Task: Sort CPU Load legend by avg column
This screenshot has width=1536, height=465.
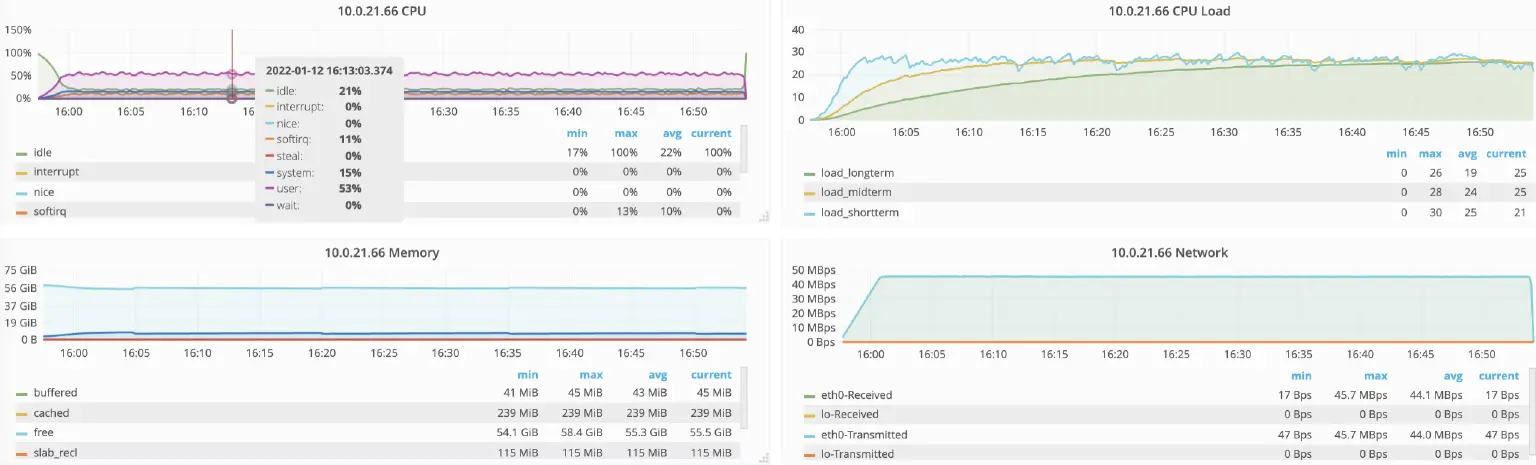Action: pyautogui.click(x=1465, y=154)
